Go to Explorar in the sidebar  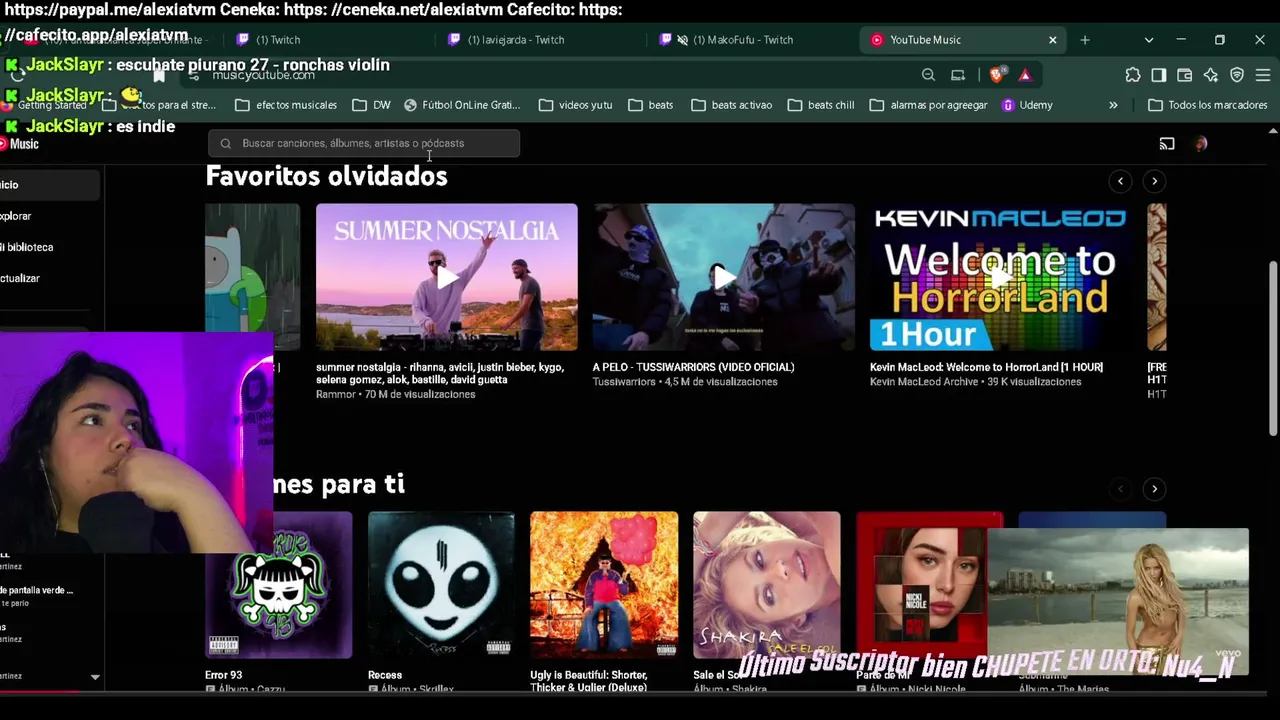pos(16,216)
